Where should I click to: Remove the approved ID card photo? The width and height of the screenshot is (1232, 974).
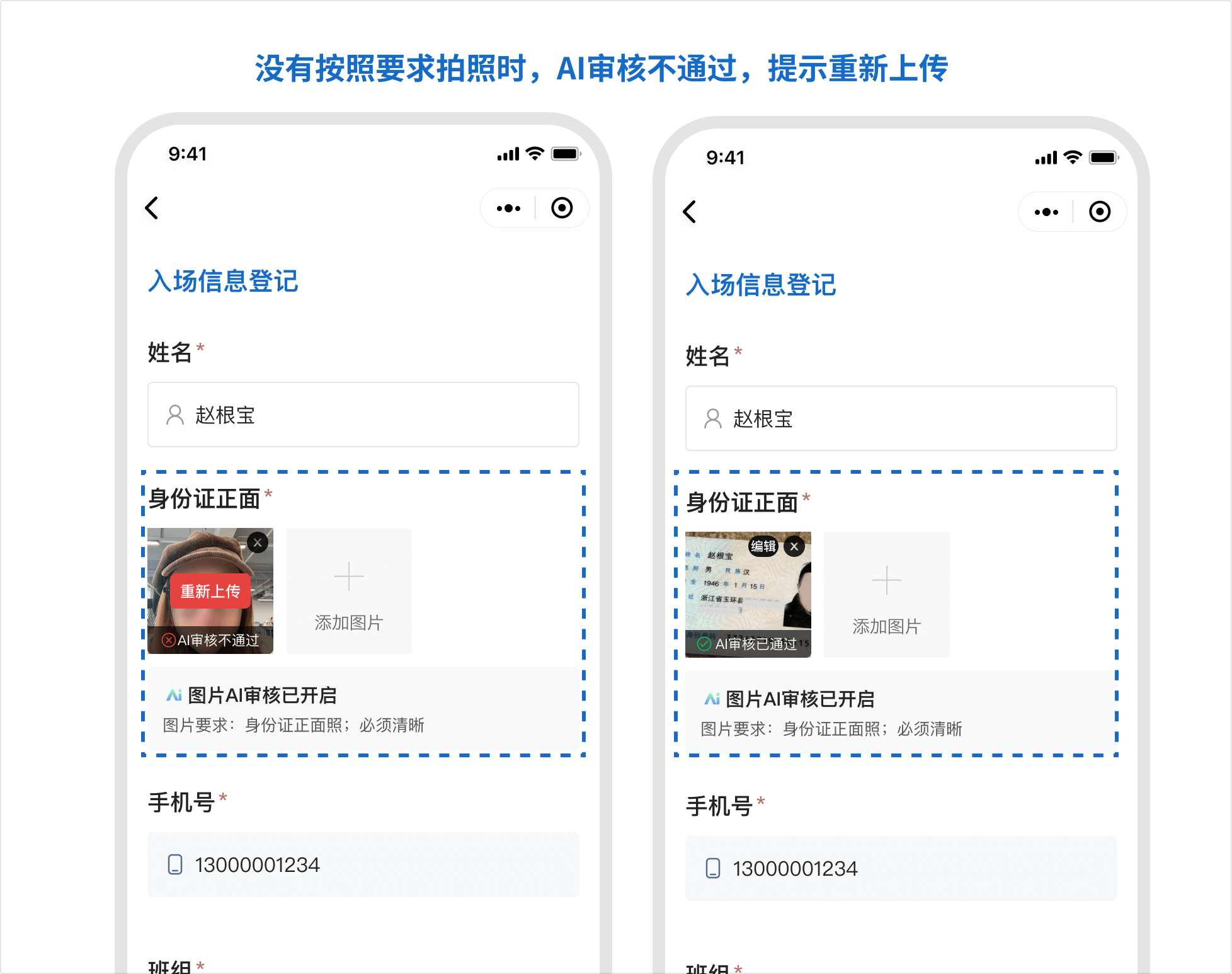[x=794, y=546]
